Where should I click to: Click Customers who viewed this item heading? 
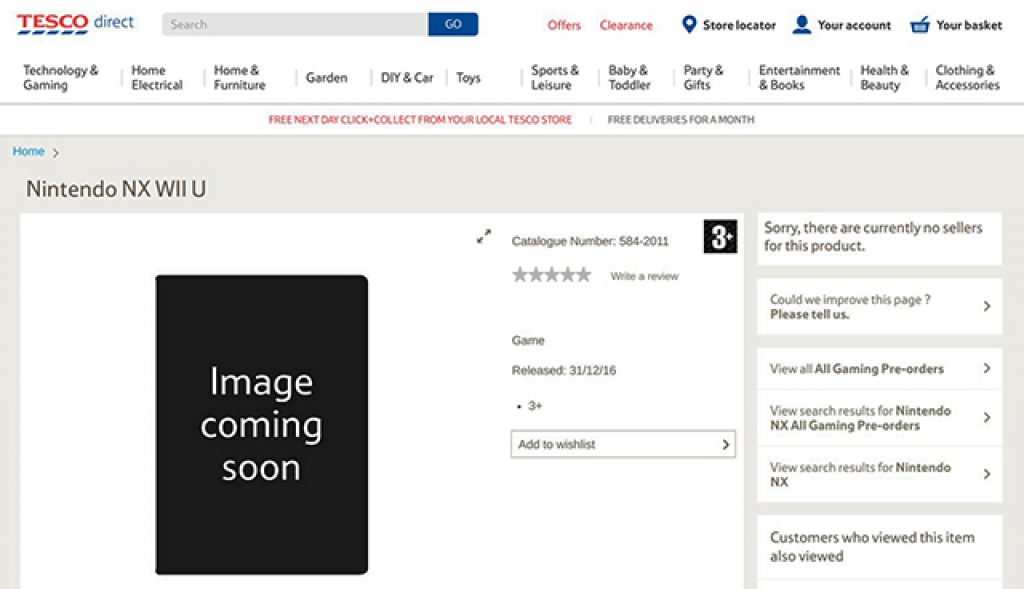(872, 547)
